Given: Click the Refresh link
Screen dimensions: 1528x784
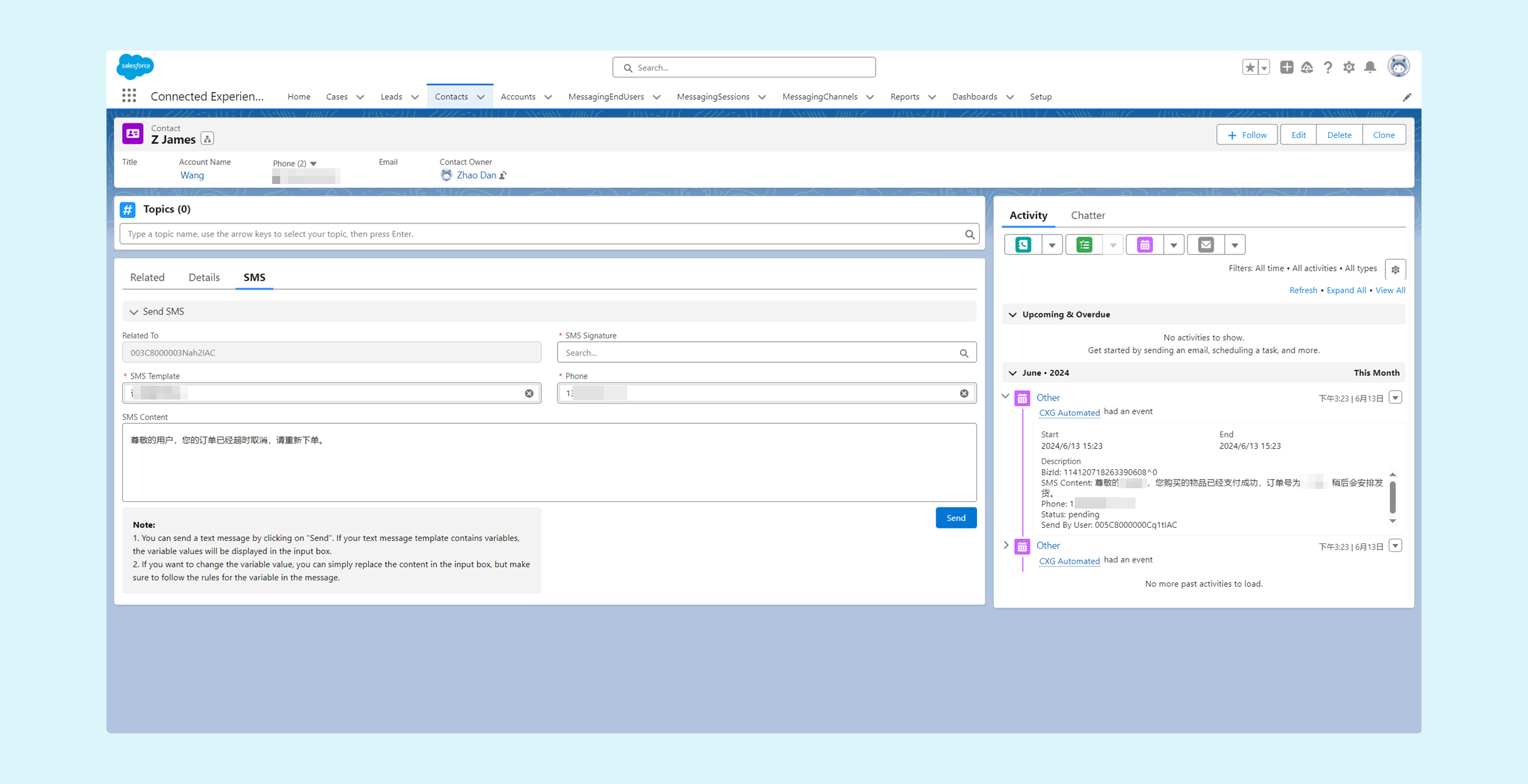Looking at the screenshot, I should pyautogui.click(x=1302, y=290).
